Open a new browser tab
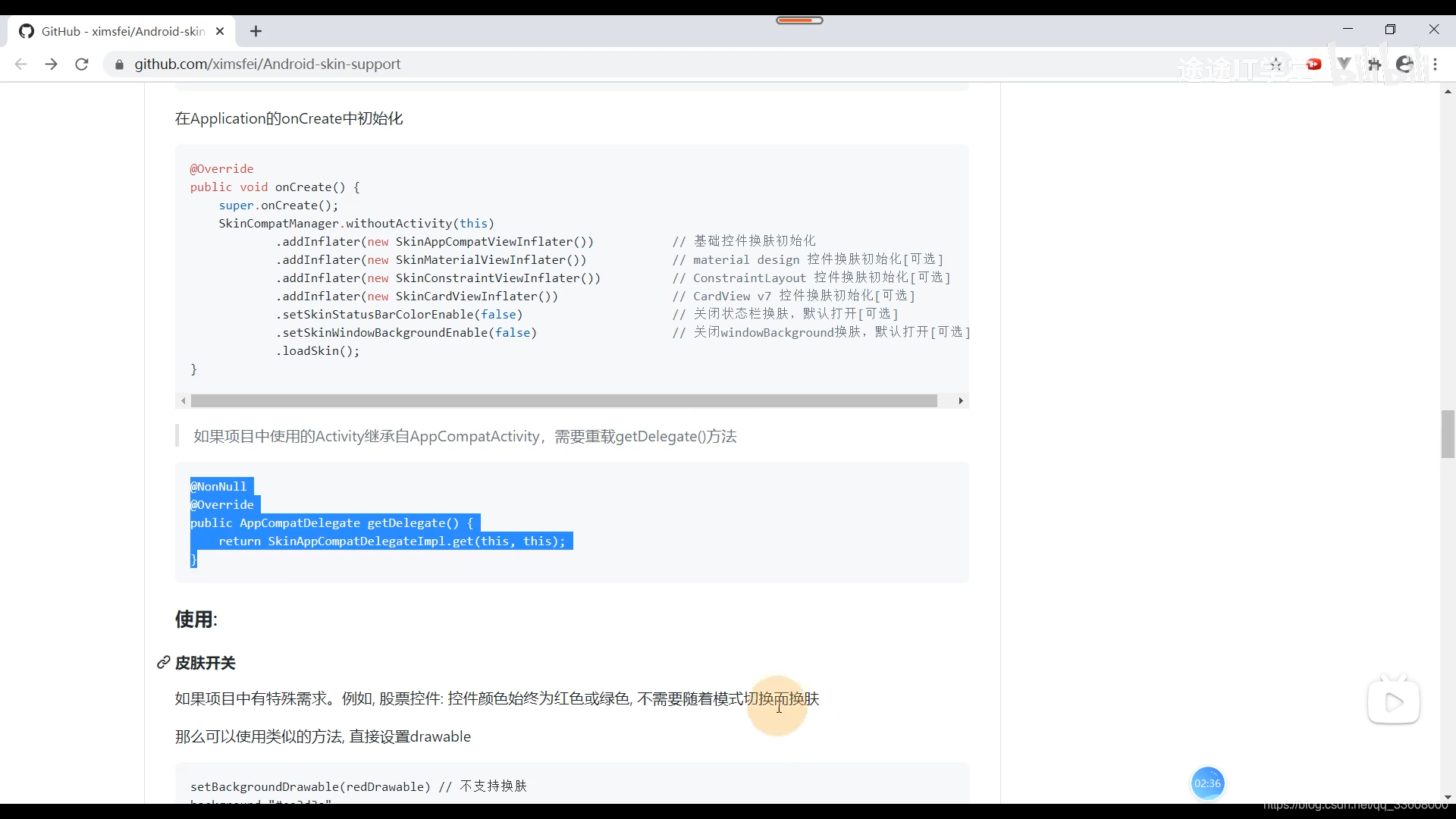This screenshot has width=1456, height=819. (256, 31)
